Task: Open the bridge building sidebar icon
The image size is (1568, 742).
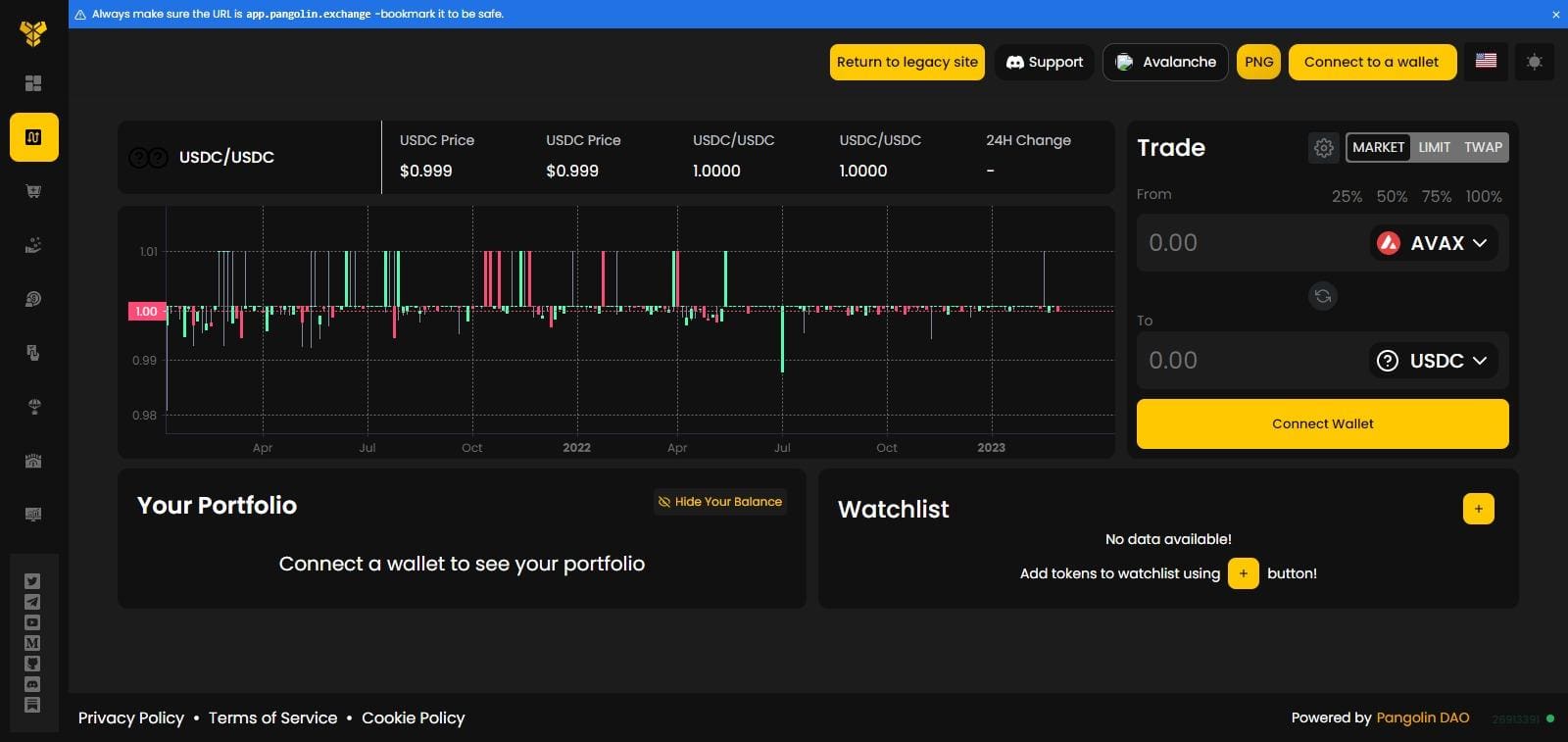Action: pos(33,461)
